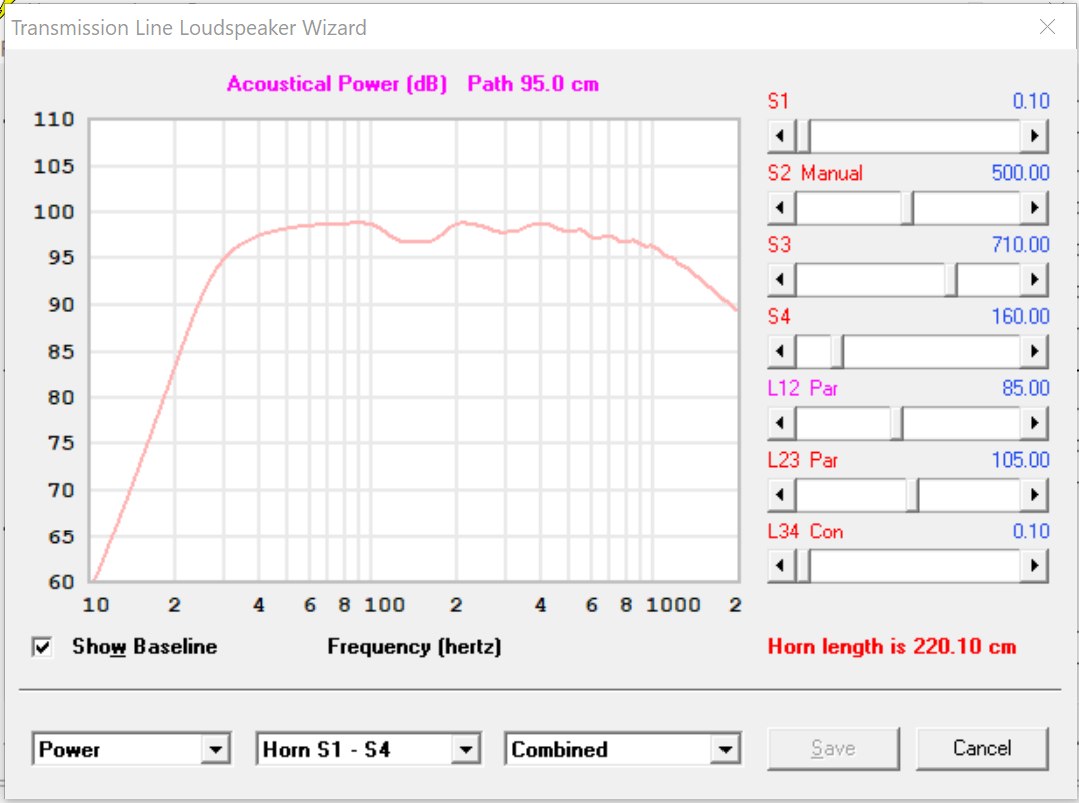Click the S4 slider thumb
This screenshot has height=803, width=1079.
click(837, 352)
